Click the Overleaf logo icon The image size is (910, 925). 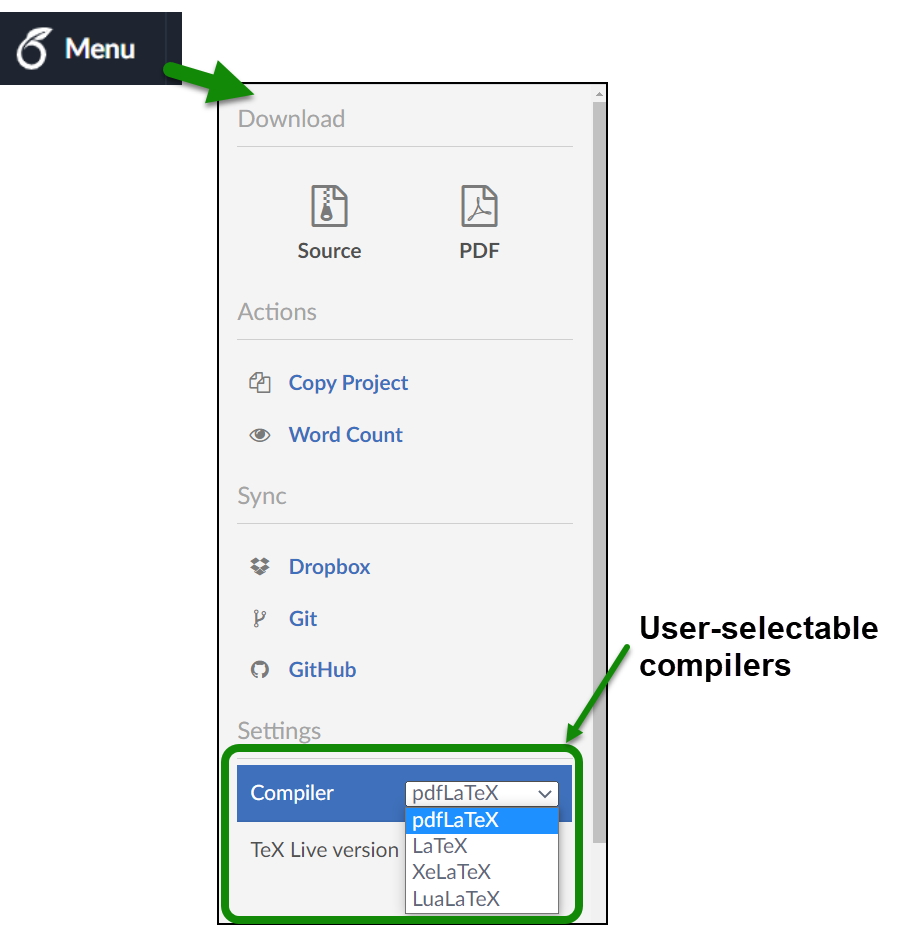tap(32, 49)
